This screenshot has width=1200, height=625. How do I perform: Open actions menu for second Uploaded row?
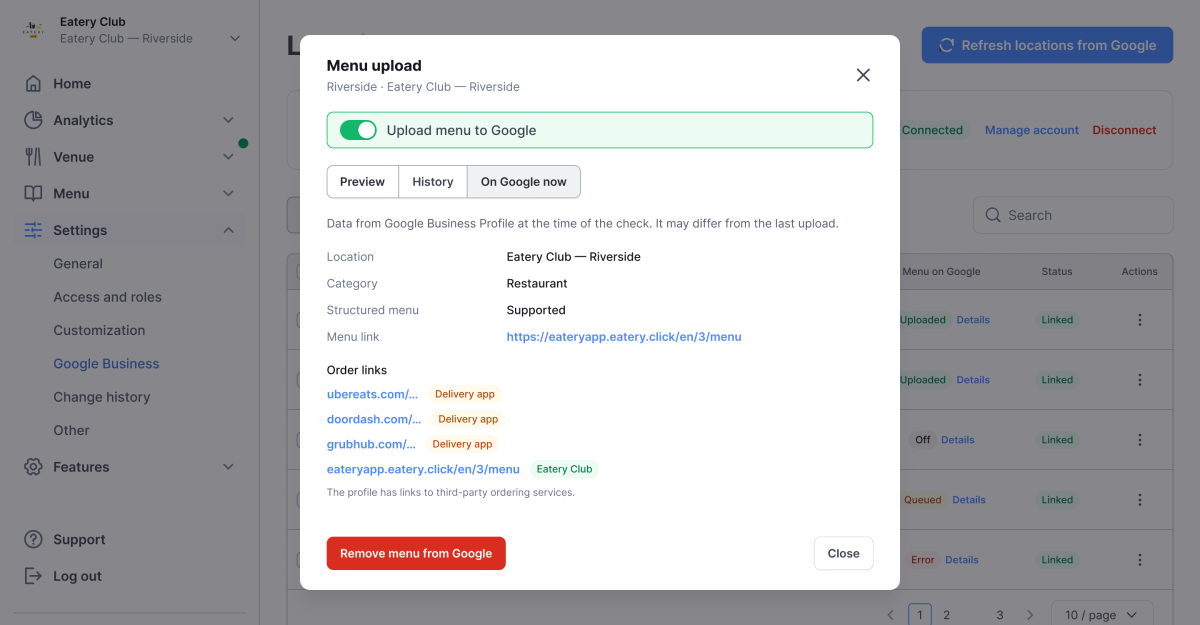click(1139, 380)
